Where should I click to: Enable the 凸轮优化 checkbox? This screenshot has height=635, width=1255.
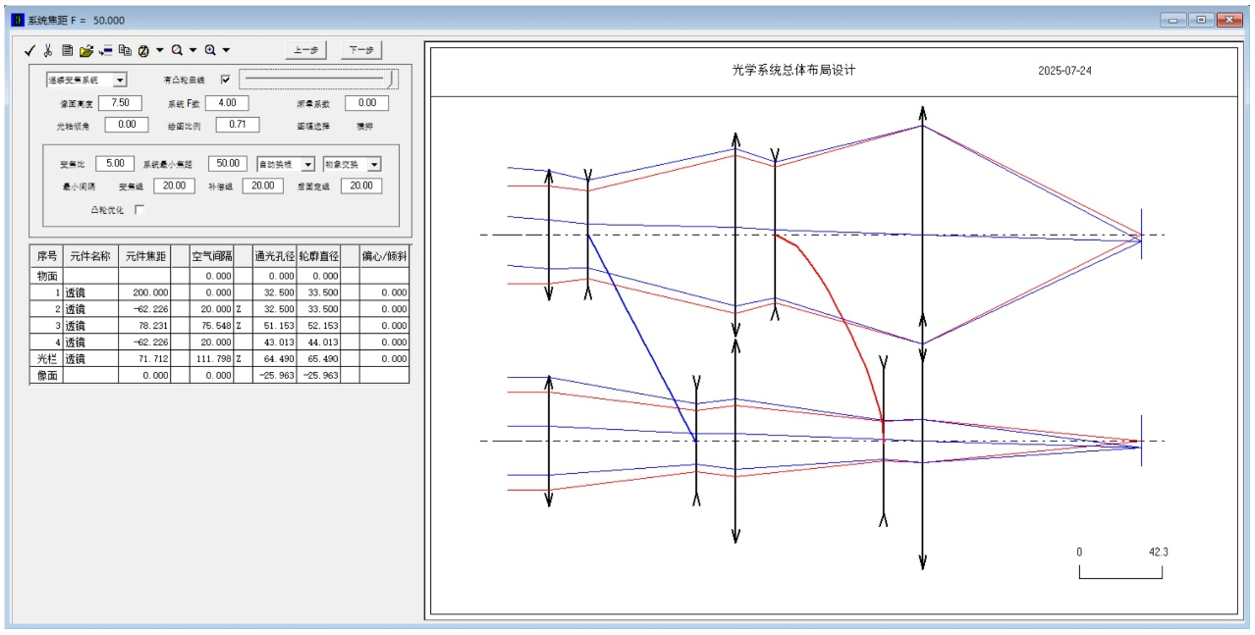coord(139,209)
